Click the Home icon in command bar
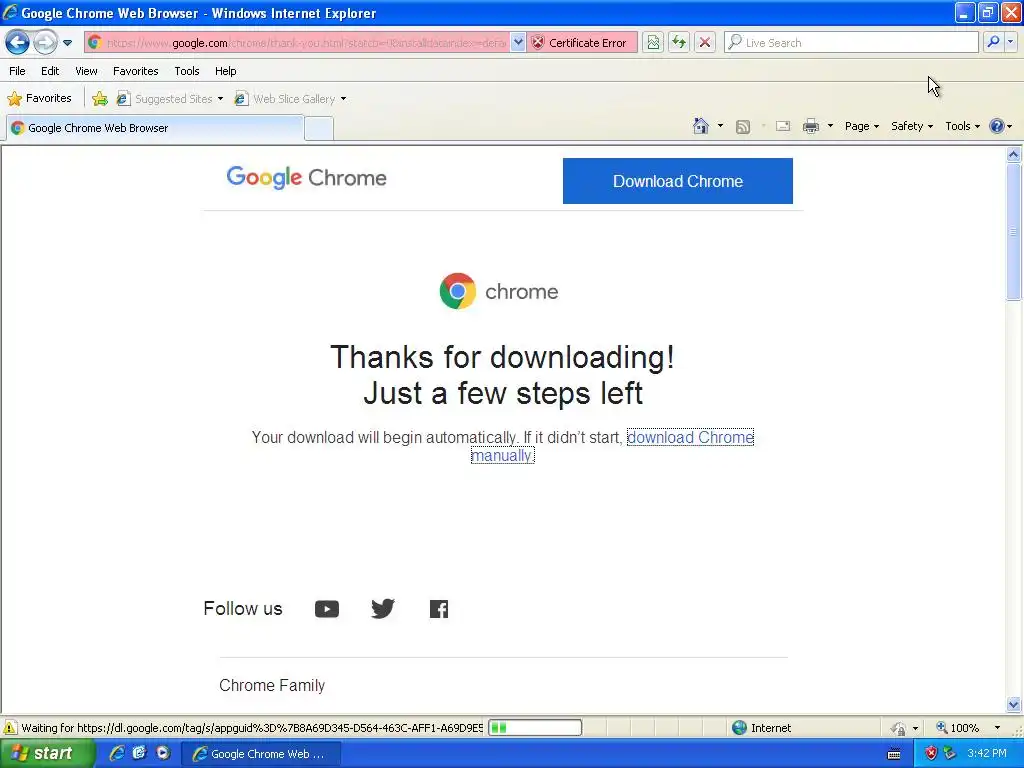 coord(701,126)
